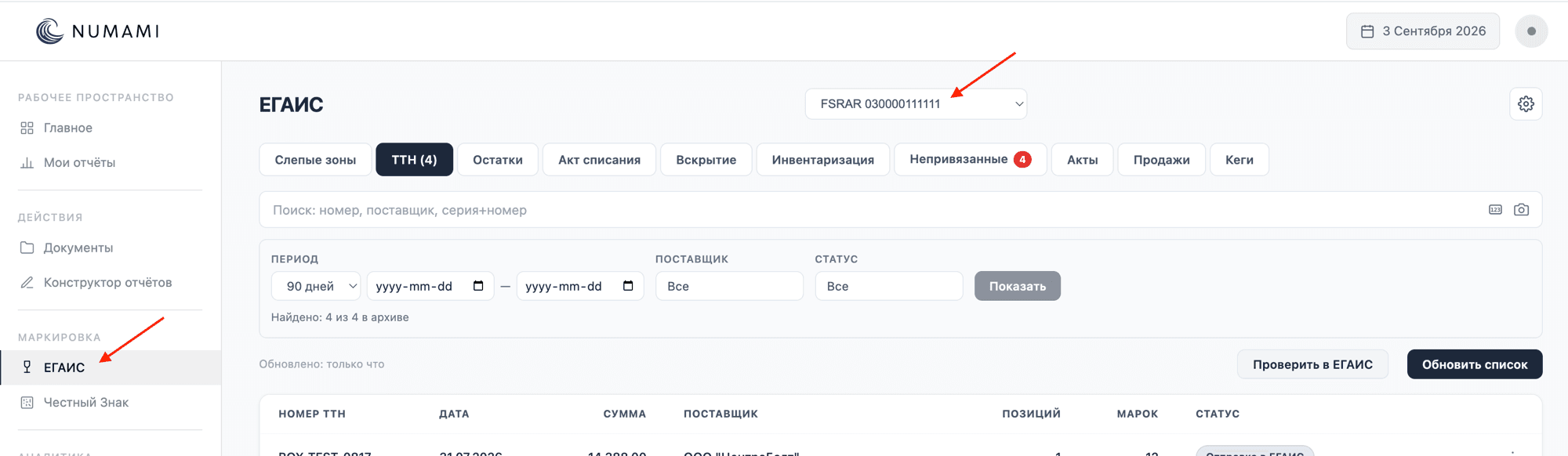Switch to the Акты tab
Screen dimensions: 1568x456
tap(1083, 160)
